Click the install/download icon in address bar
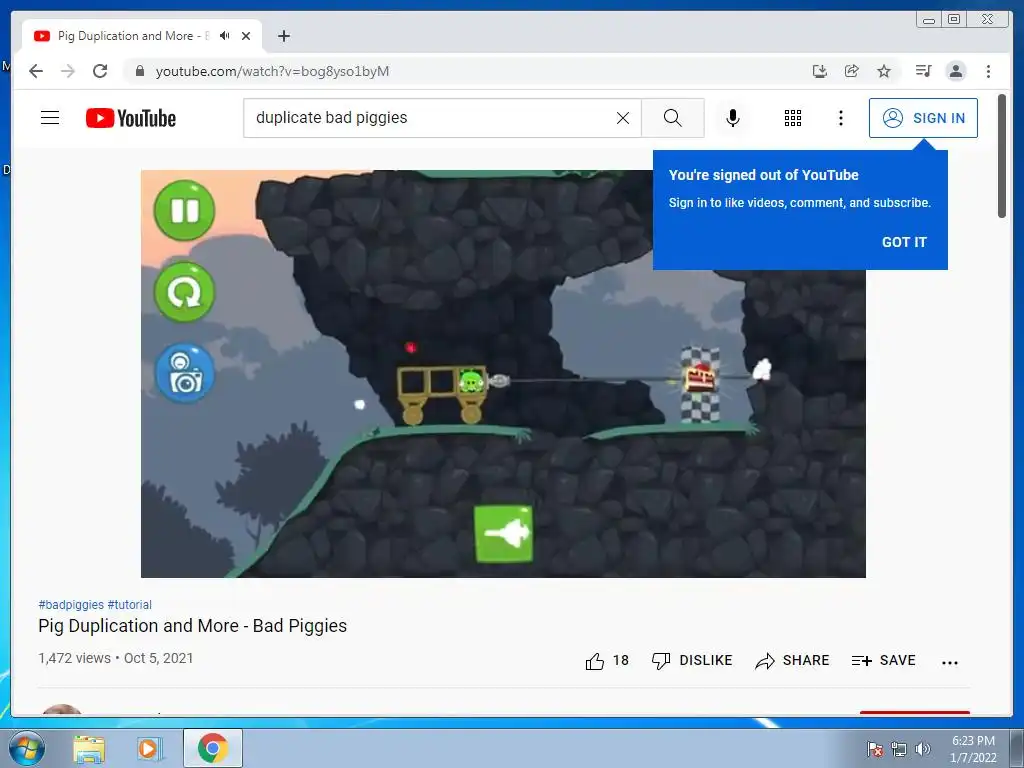The image size is (1024, 768). tap(820, 71)
